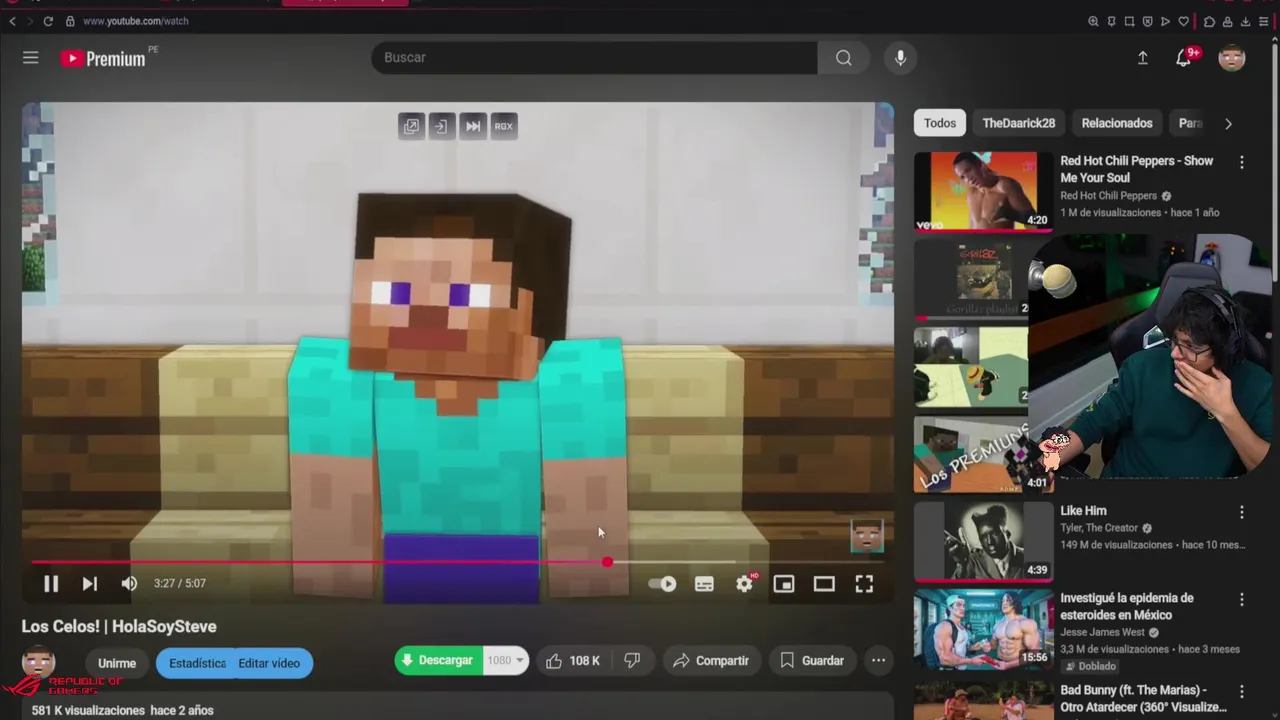Open options for Jesse James West video
This screenshot has height=720, width=1280.
coord(1242,599)
